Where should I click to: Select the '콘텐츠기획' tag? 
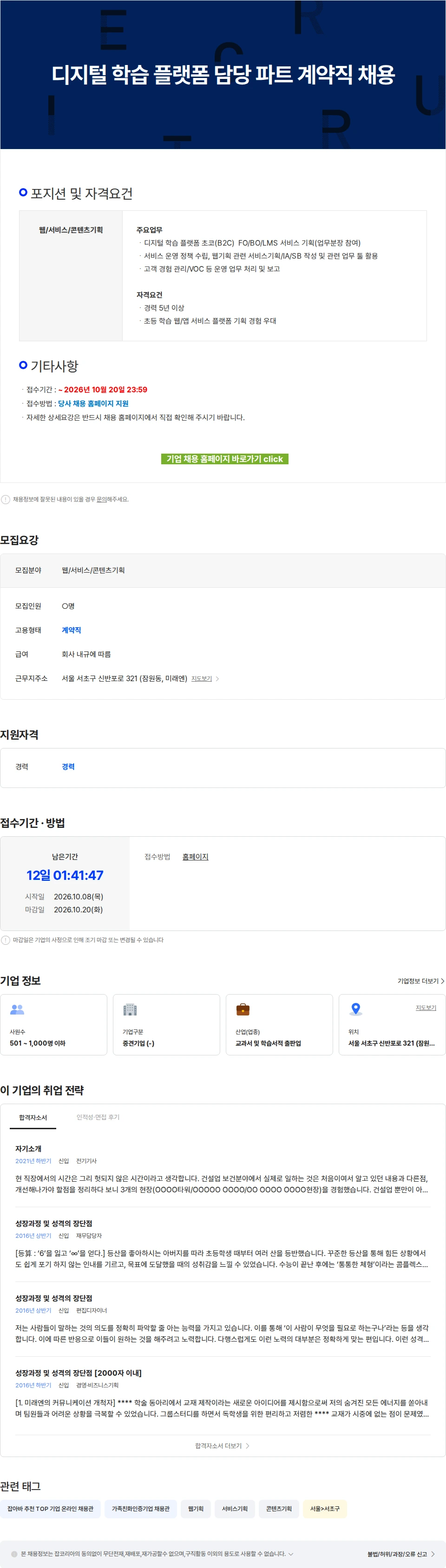(x=279, y=1509)
